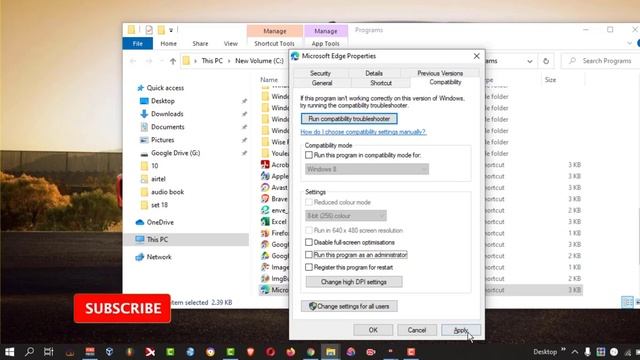Click File Explorer on the taskbar
This screenshot has height=360, width=640.
point(330,352)
